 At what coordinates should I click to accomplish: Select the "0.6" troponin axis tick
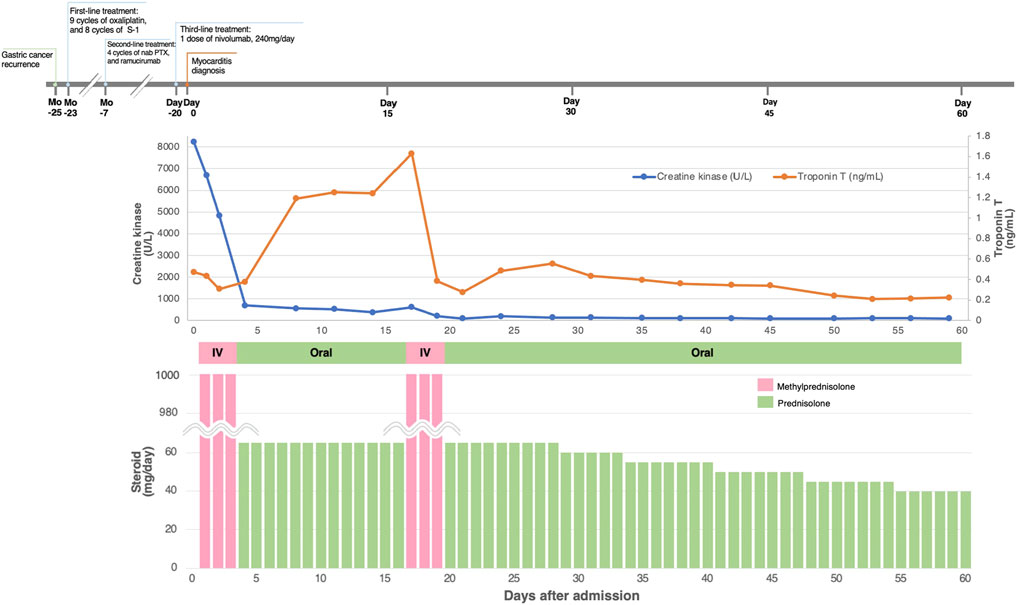coord(983,259)
